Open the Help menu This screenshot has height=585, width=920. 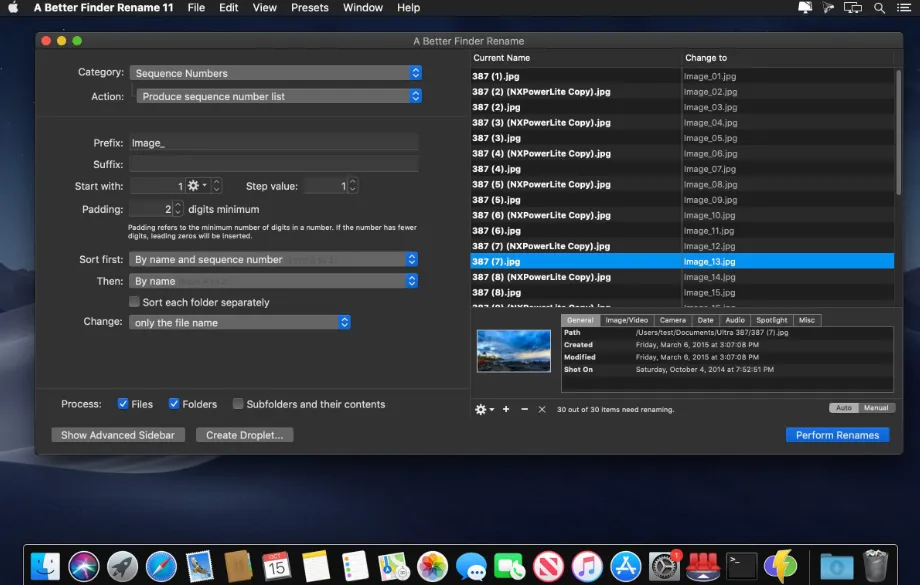coord(408,8)
